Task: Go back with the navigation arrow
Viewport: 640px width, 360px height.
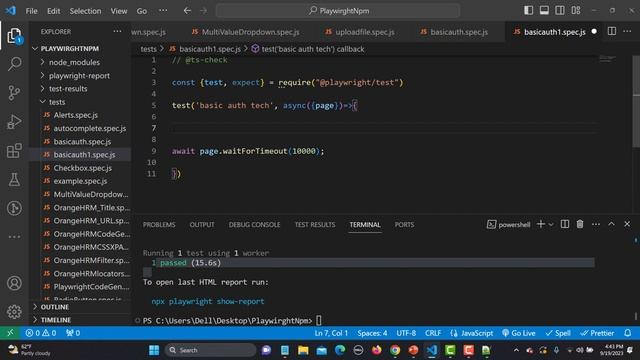Action: pos(187,11)
